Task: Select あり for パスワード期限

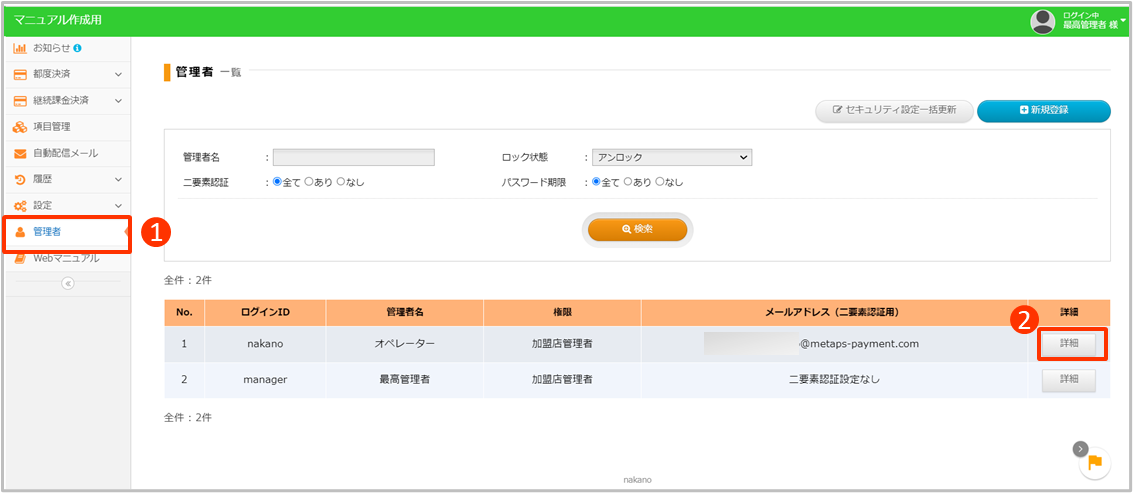Action: [630, 182]
